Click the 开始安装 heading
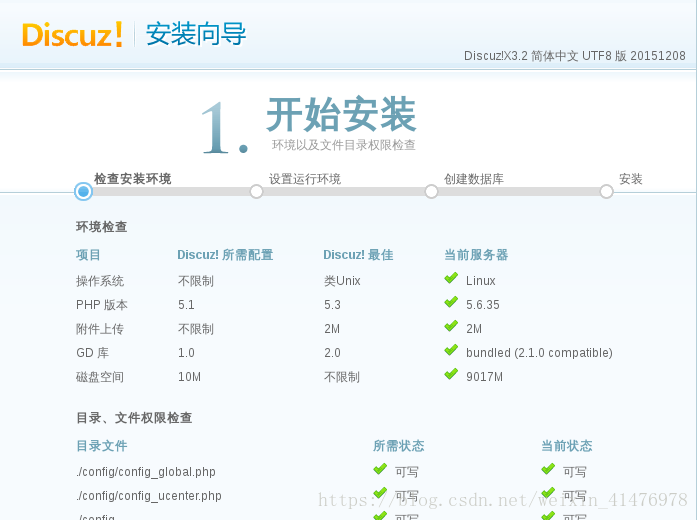Viewport: 699px width, 520px height. point(341,114)
